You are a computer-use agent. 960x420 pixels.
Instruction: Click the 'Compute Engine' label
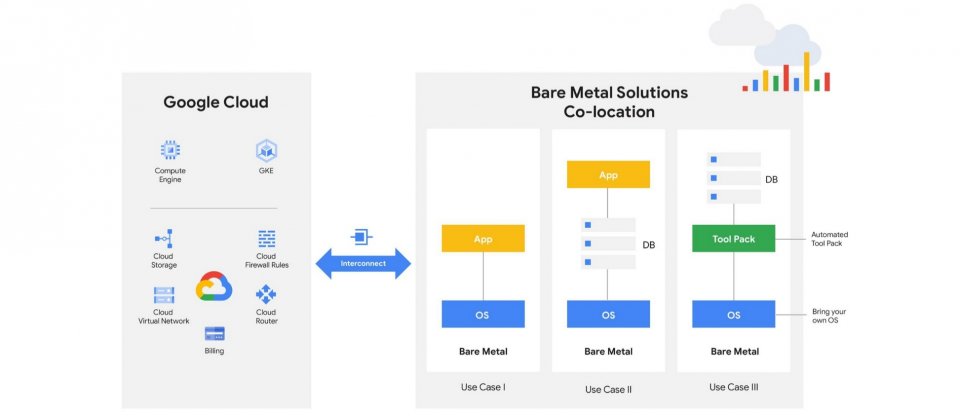(x=170, y=175)
